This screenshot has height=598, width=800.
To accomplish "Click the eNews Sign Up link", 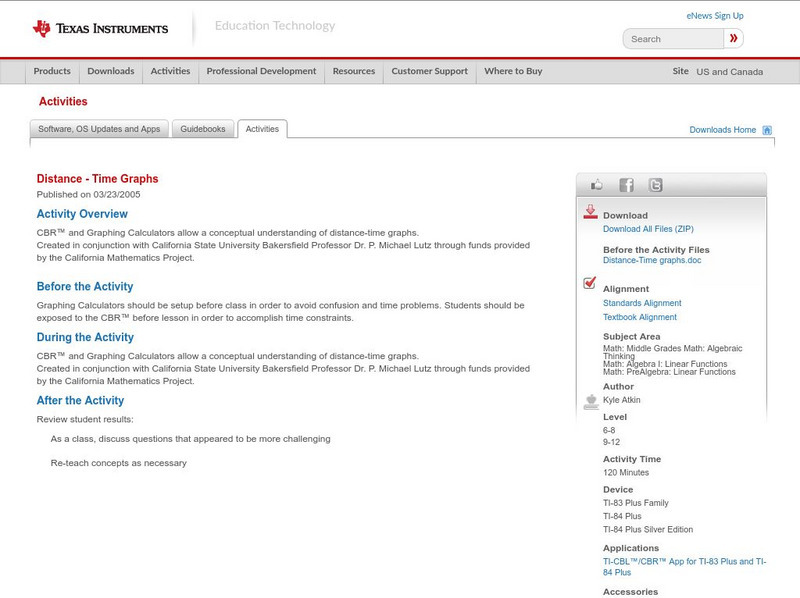I will tap(715, 16).
